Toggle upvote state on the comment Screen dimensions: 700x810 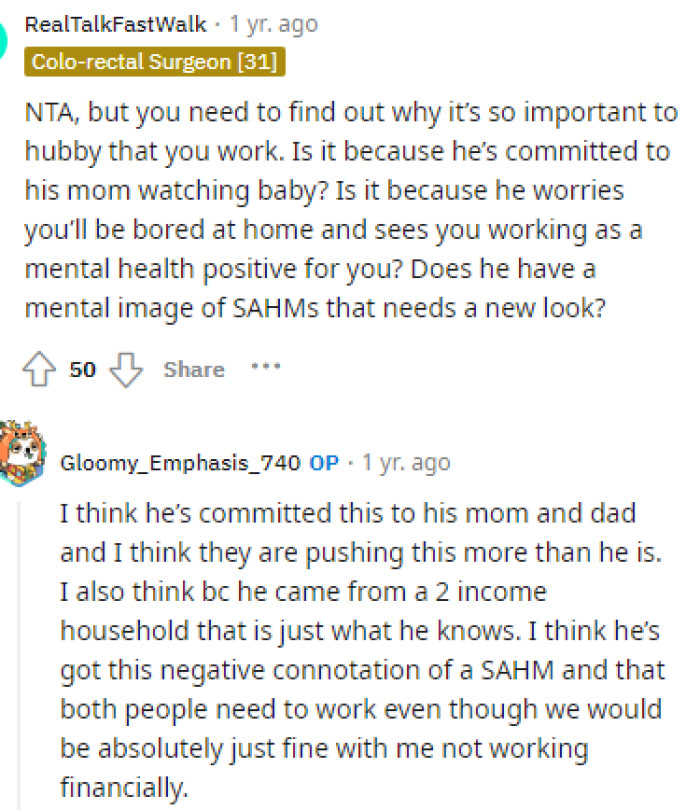[40, 369]
